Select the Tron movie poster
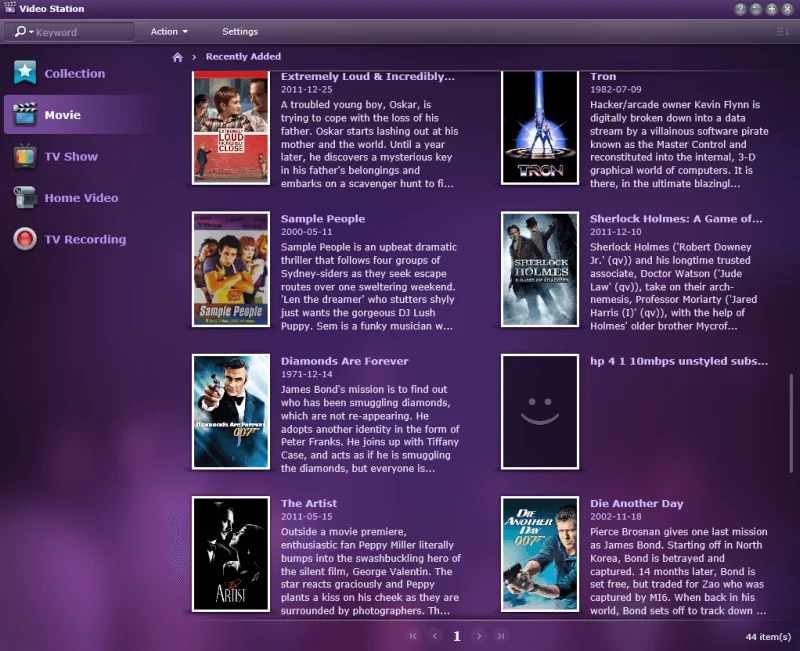The width and height of the screenshot is (800, 651). click(x=540, y=127)
